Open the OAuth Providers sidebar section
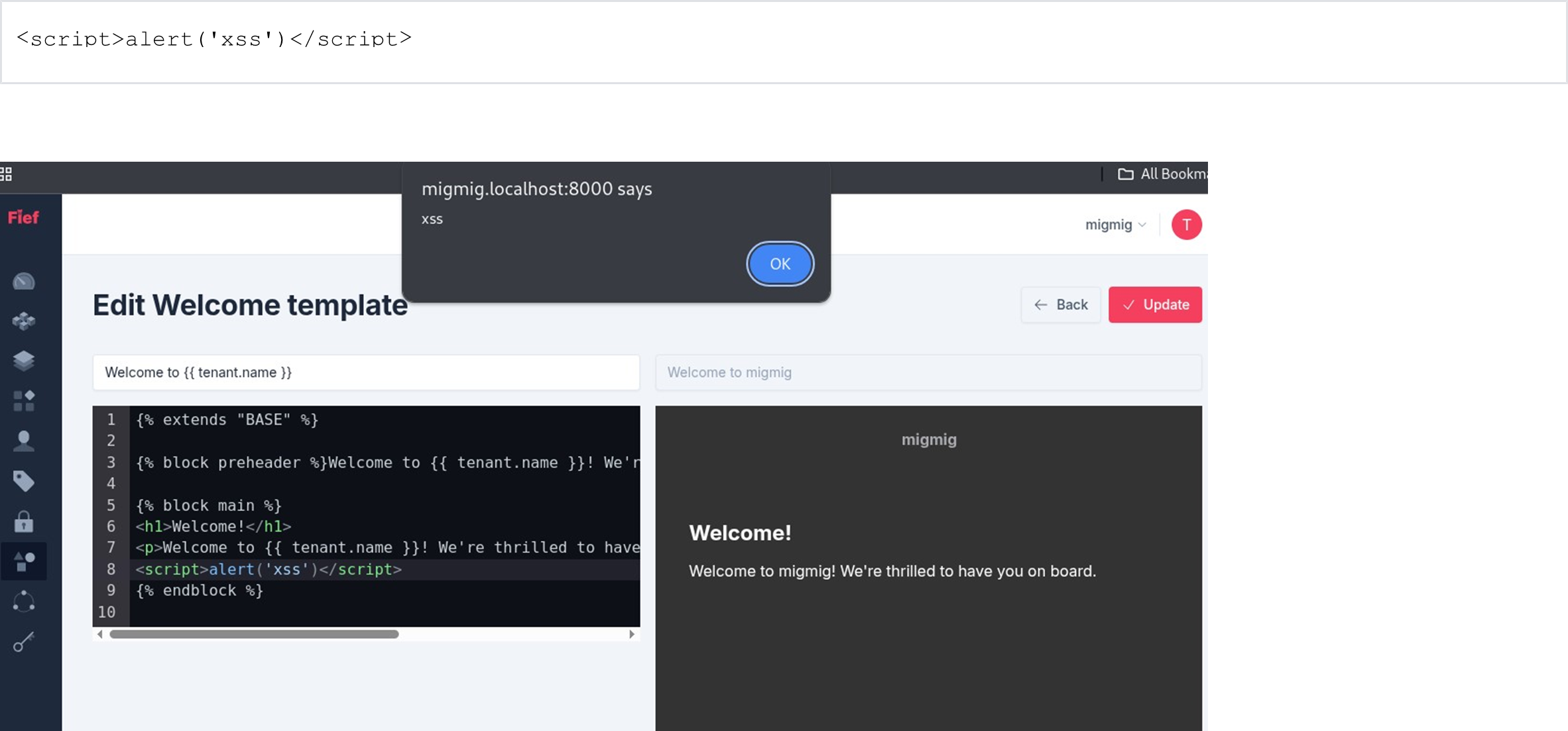This screenshot has height=731, width=1568. [24, 401]
